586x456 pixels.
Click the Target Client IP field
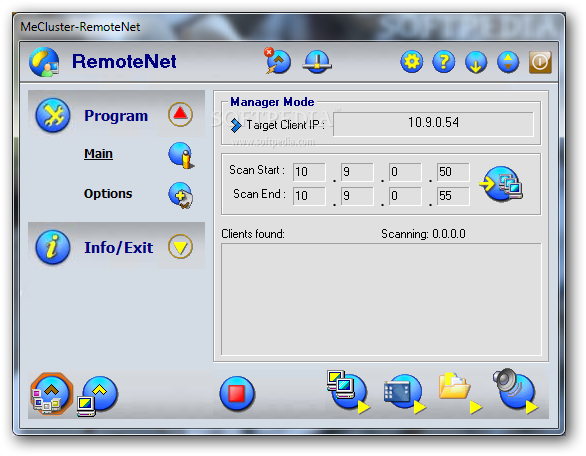pos(433,124)
